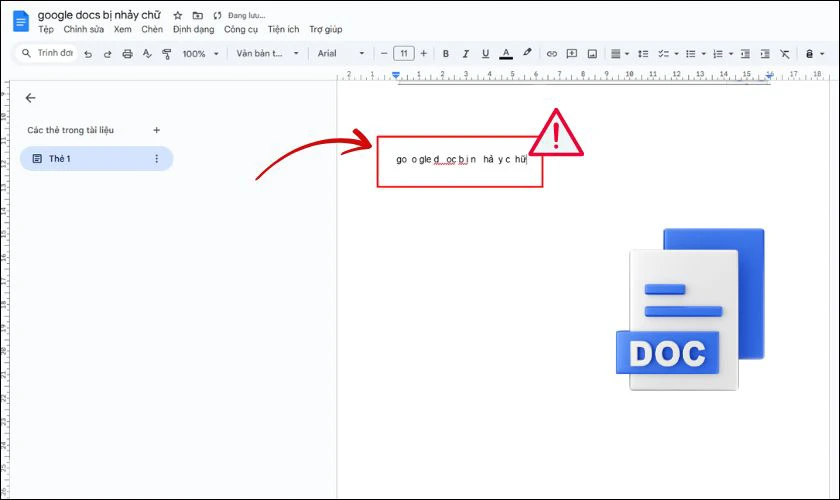Click the left indent marker on the ruler
This screenshot has width=840, height=500.
coord(396,75)
